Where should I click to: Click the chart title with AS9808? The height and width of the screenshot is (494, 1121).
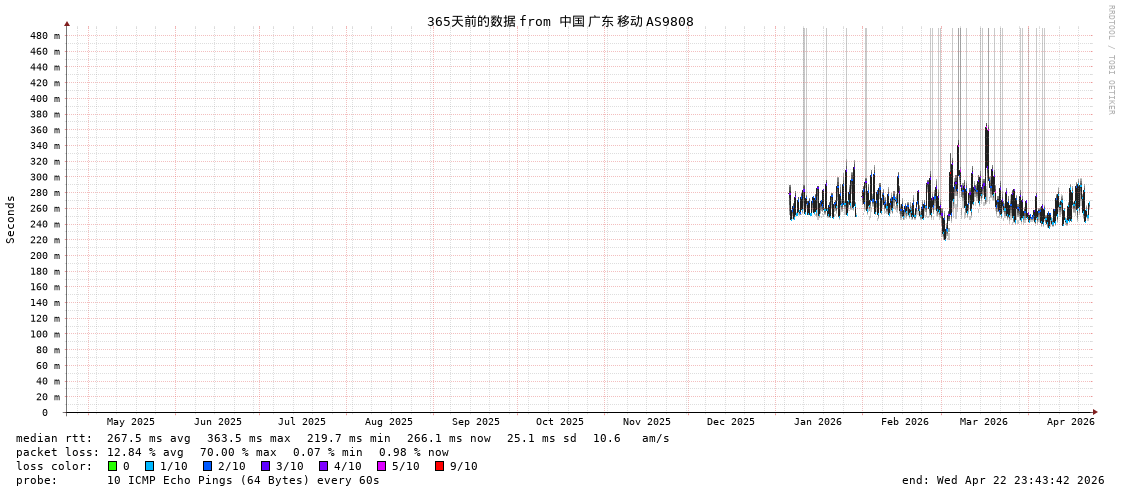[x=560, y=22]
